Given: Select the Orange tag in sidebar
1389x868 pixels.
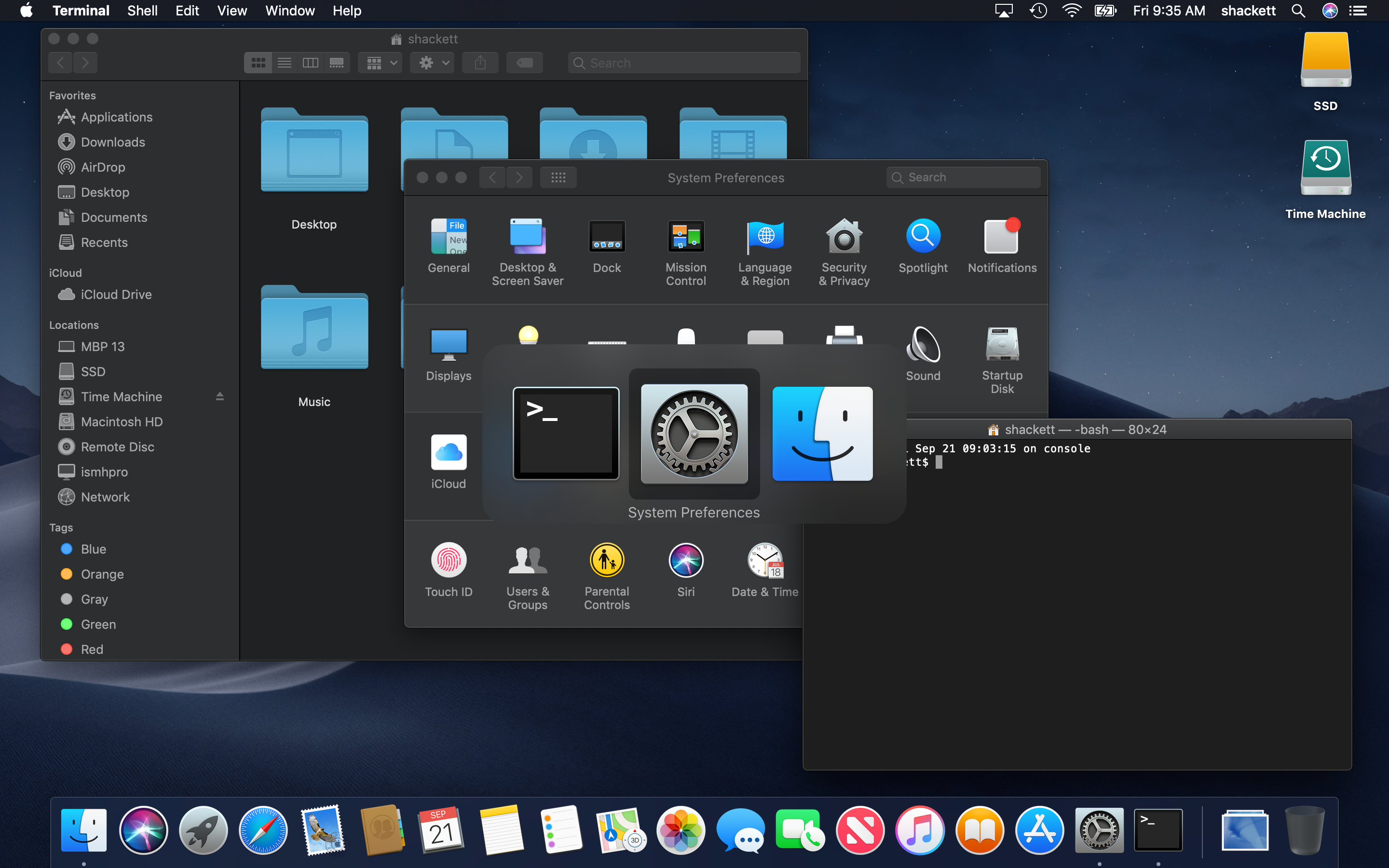Looking at the screenshot, I should [x=102, y=574].
